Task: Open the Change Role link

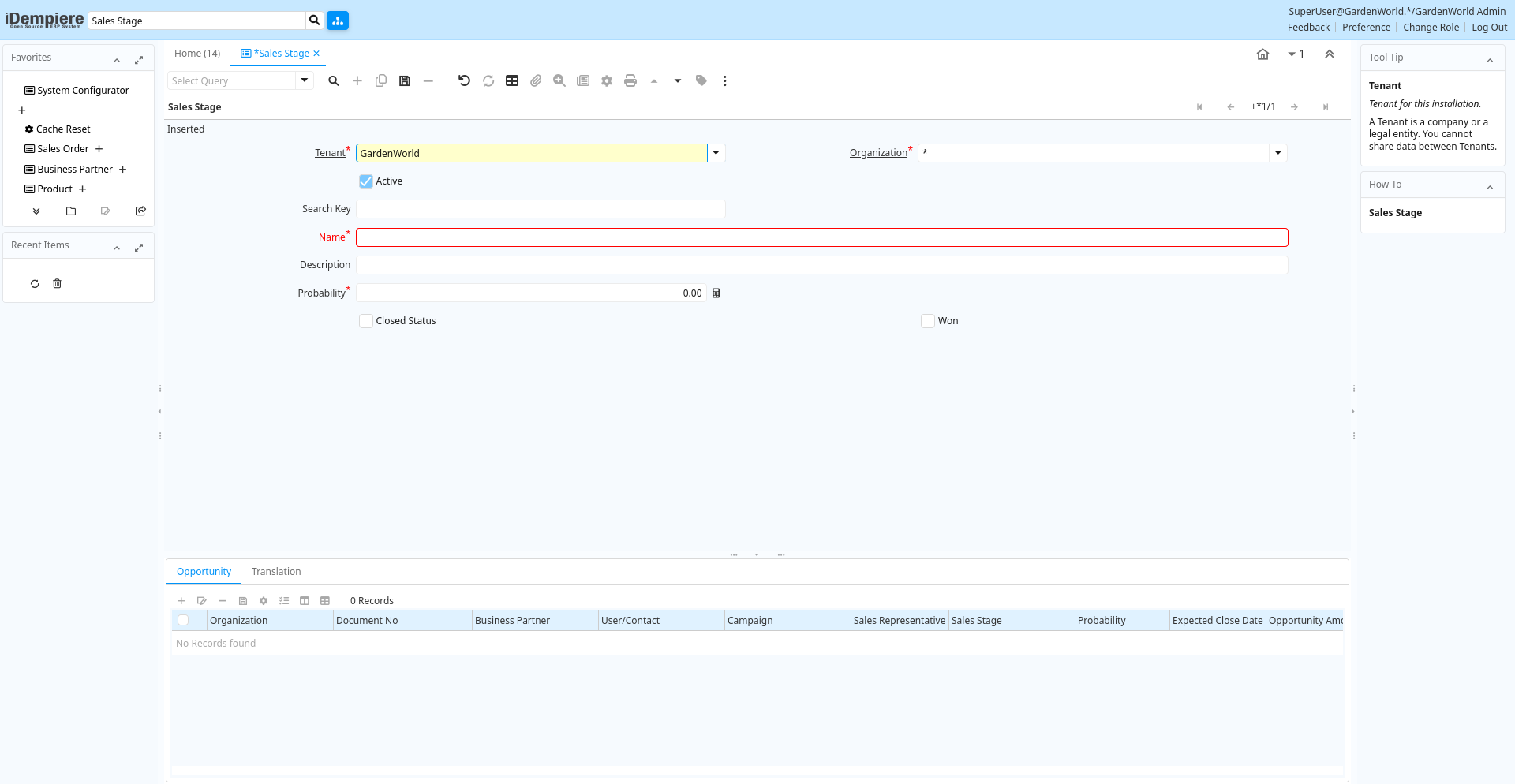Action: (x=1431, y=28)
